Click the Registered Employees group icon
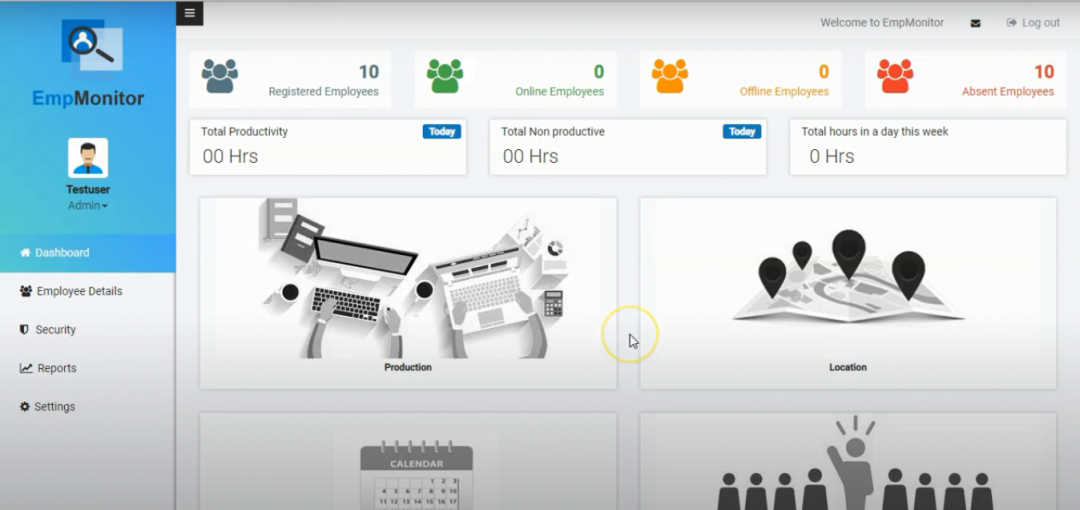The image size is (1080, 510). [x=220, y=76]
